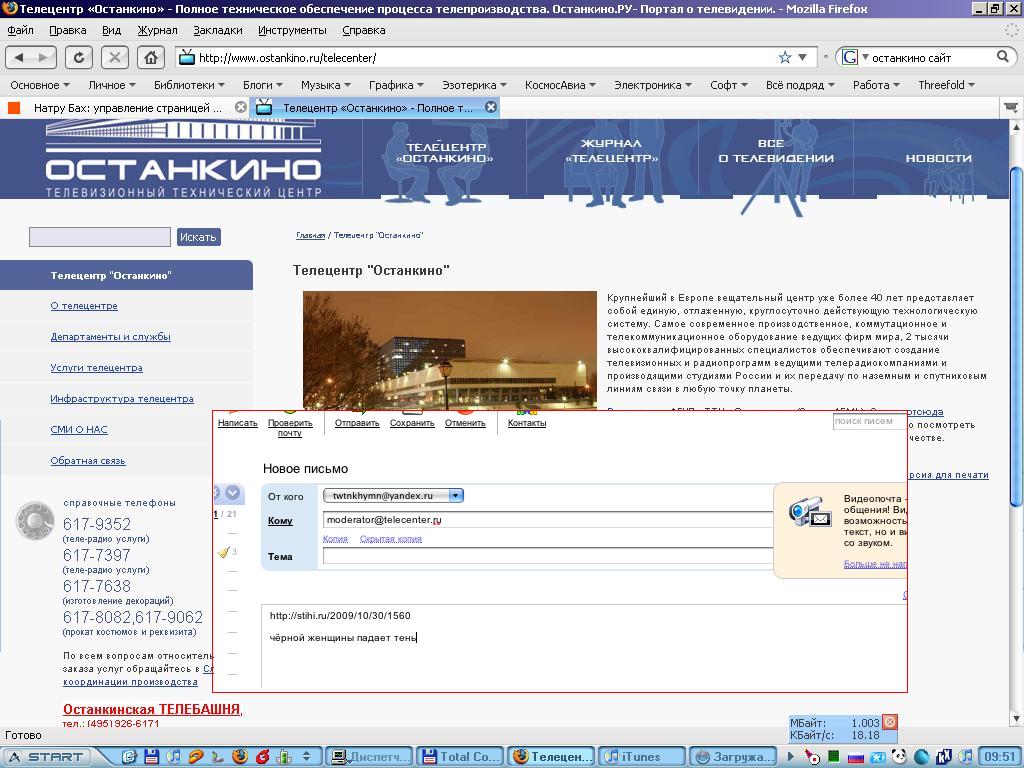This screenshot has height=768, width=1024.
Task: Open the 'Блоги' bookmarks folder
Action: (263, 85)
